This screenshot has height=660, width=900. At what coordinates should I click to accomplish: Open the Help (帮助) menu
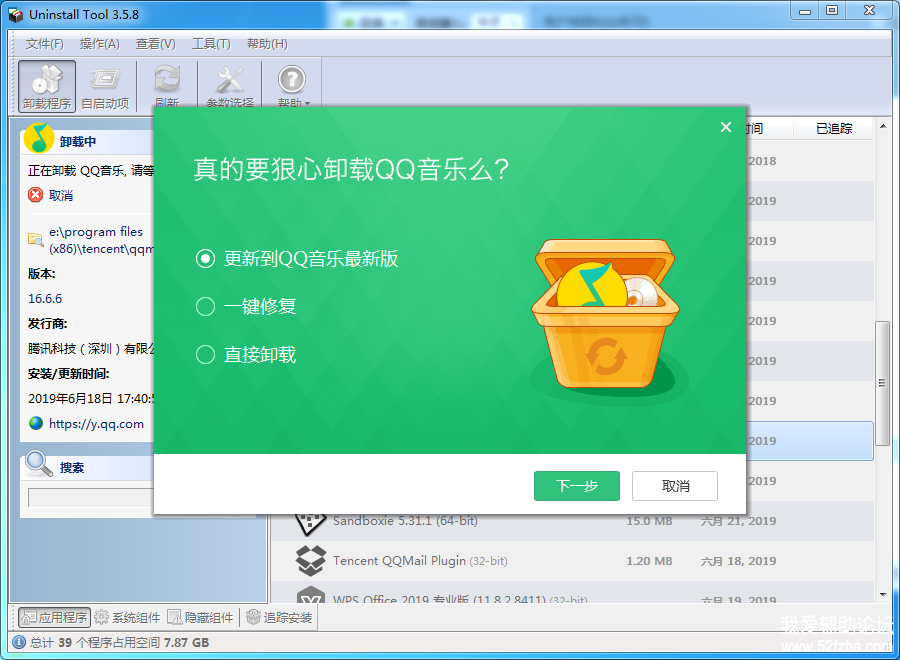[x=267, y=44]
